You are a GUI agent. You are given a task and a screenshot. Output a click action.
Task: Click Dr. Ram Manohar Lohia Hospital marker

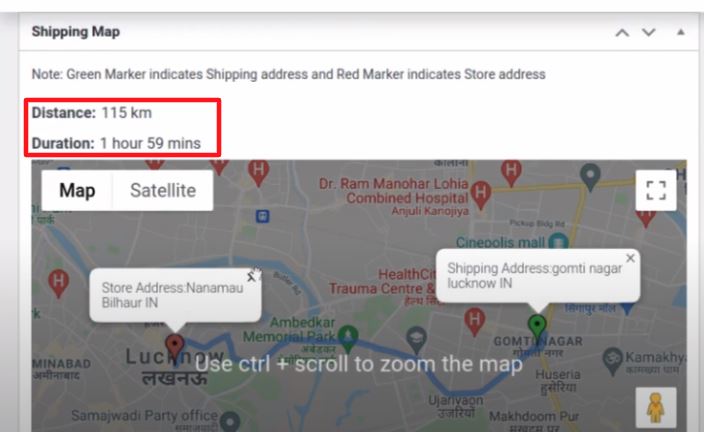click(x=481, y=194)
